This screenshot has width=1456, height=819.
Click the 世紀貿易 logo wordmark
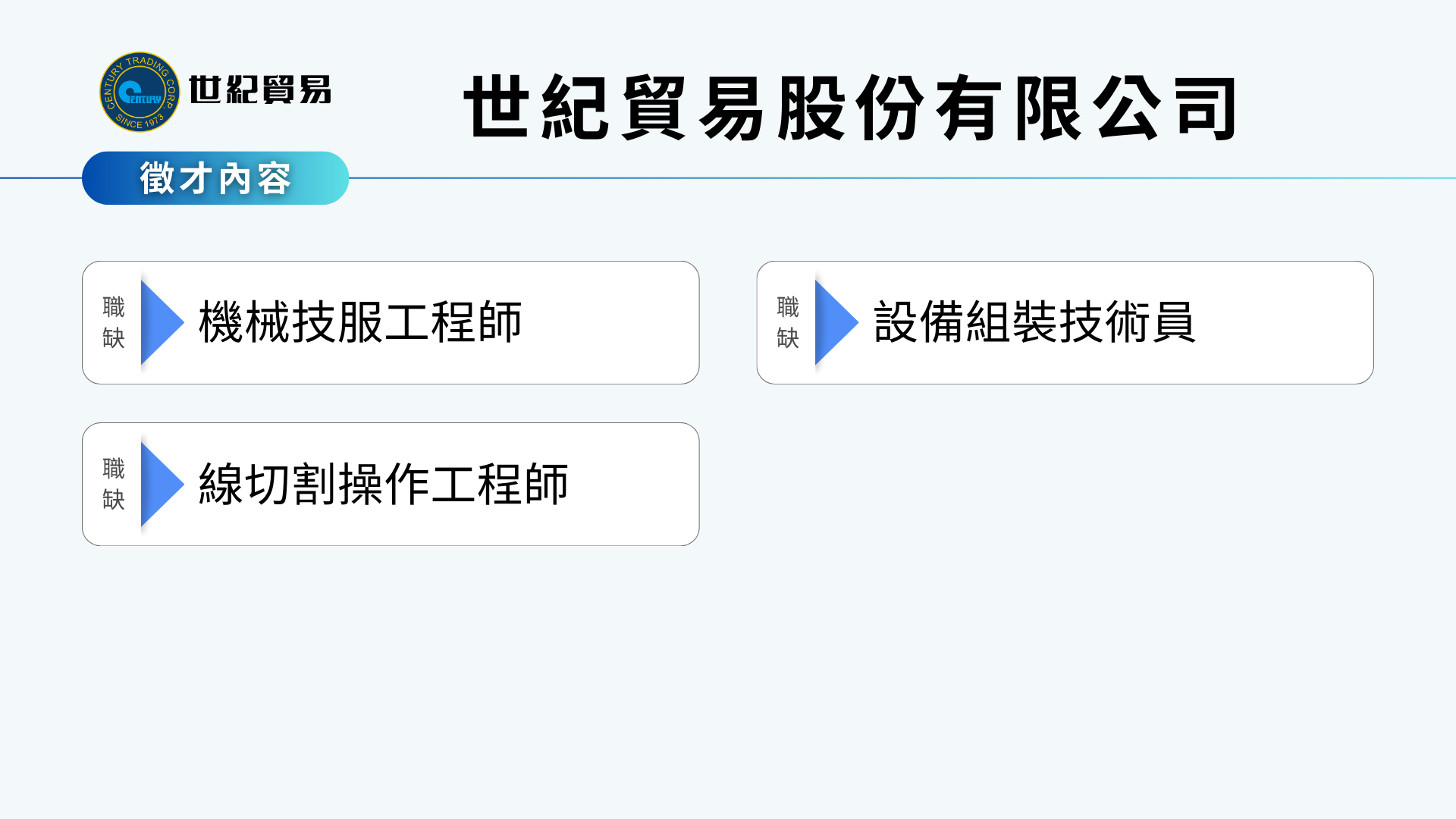(260, 90)
